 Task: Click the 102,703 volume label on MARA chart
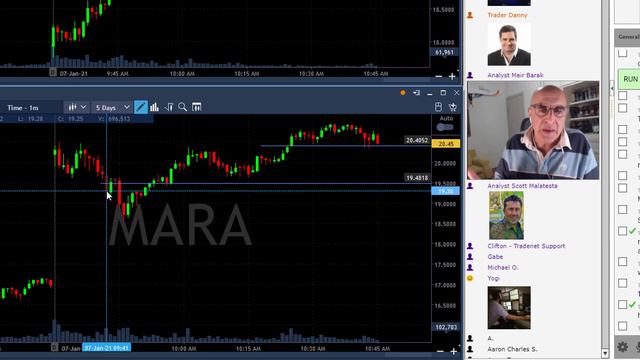click(x=446, y=327)
